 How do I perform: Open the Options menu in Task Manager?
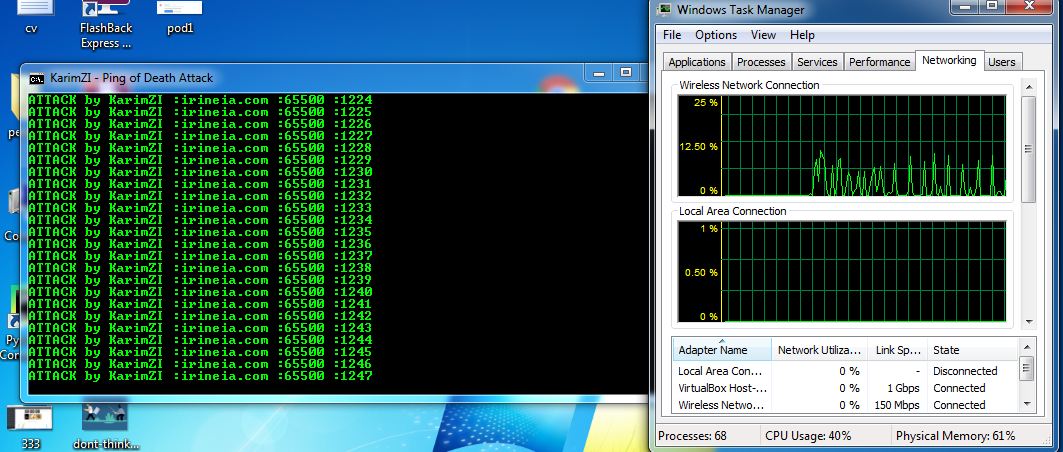pos(716,35)
